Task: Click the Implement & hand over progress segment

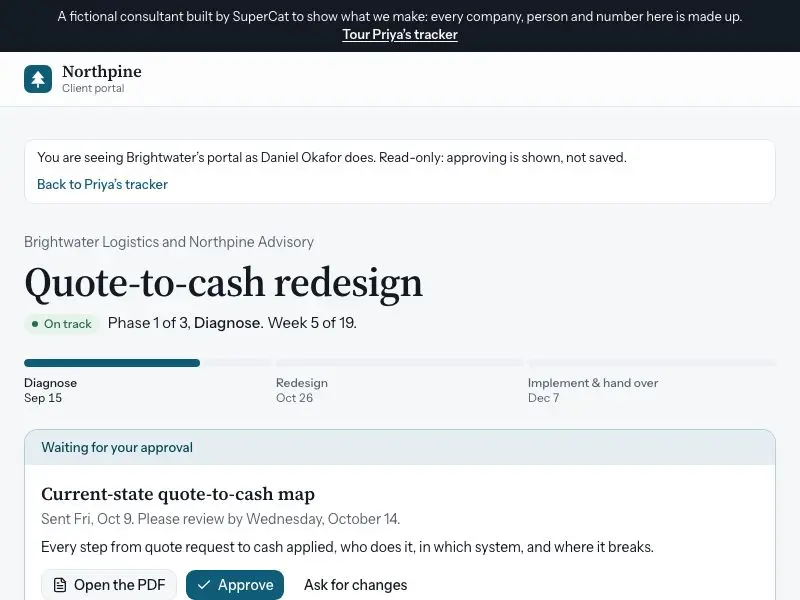Action: (652, 363)
